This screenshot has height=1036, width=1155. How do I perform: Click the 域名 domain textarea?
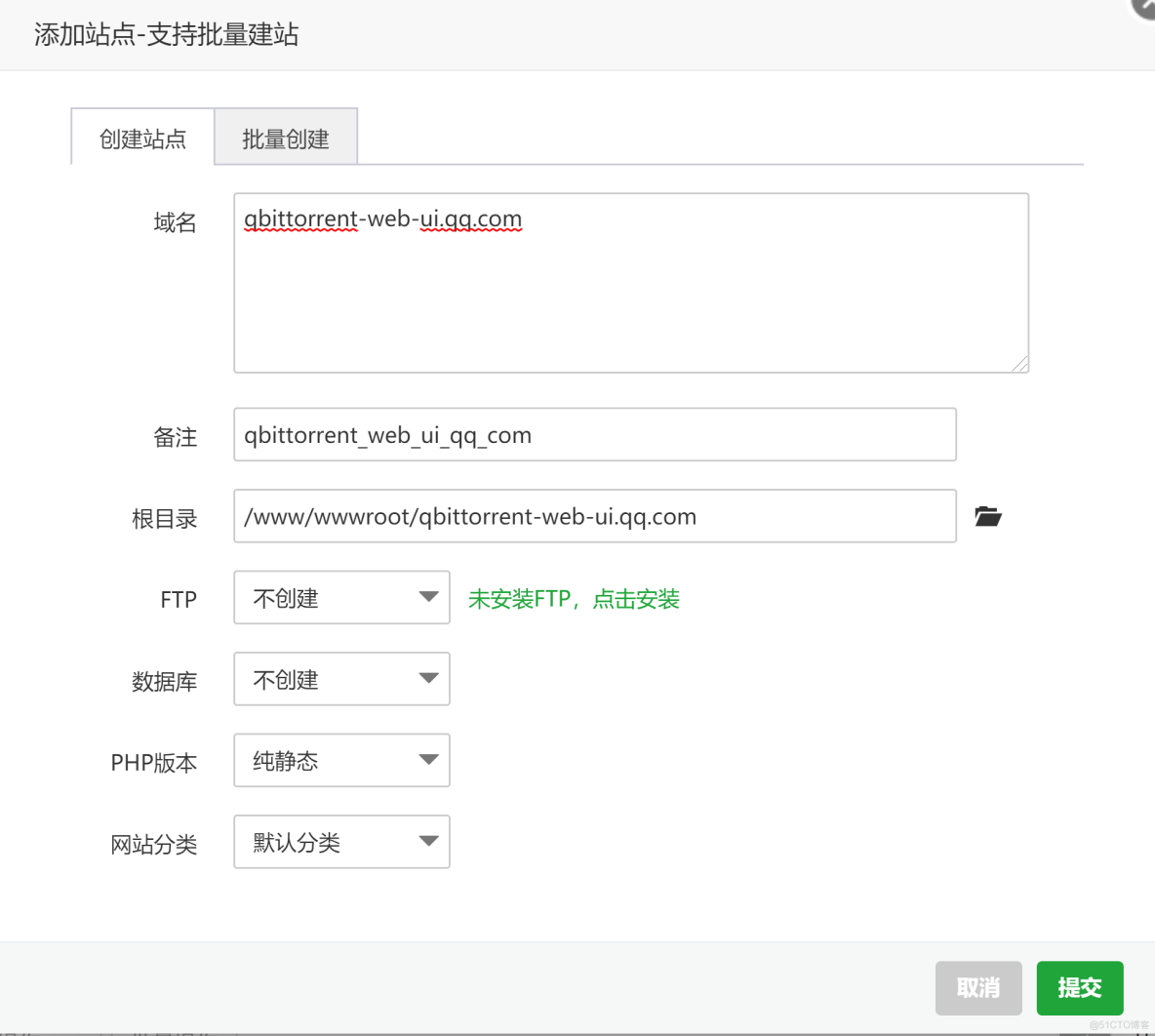[631, 283]
